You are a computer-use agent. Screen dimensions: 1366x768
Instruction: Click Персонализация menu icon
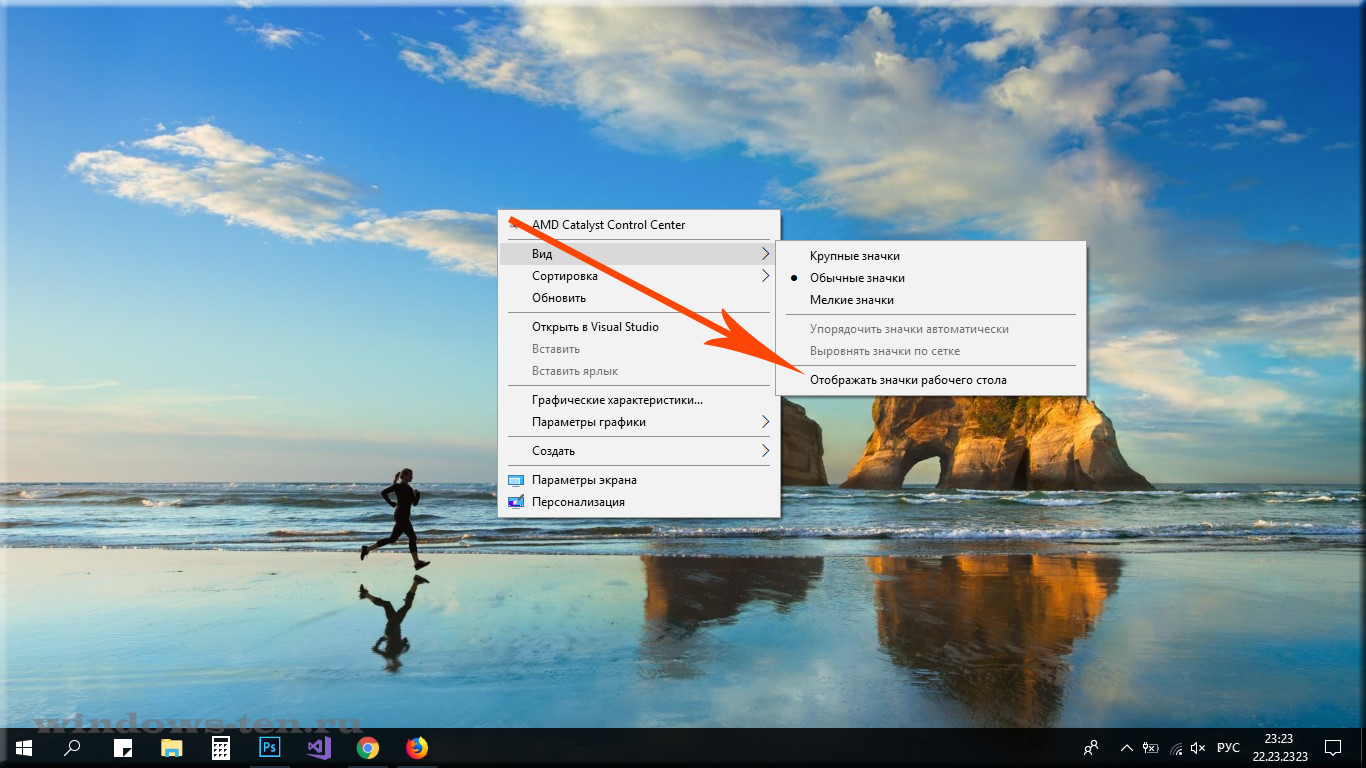[516, 502]
